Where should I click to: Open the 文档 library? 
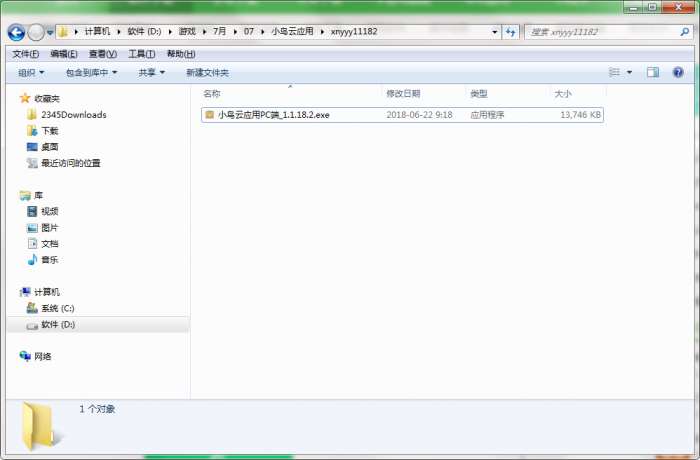pyautogui.click(x=50, y=244)
